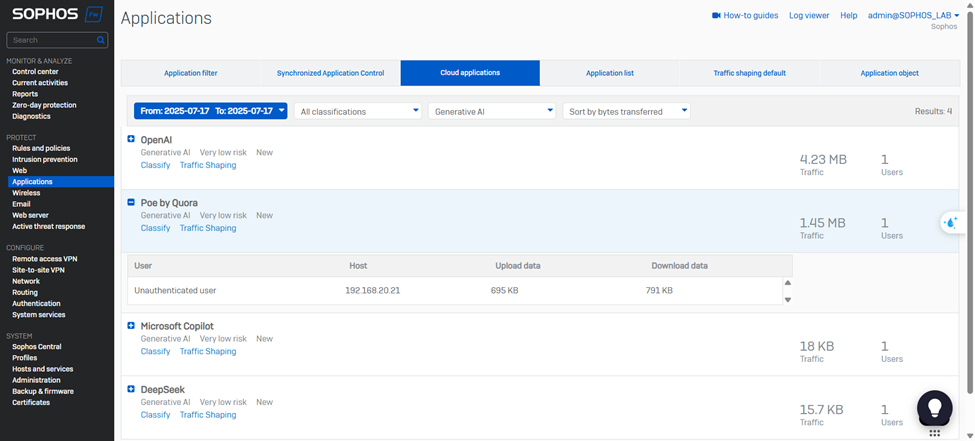Open Wireless in sidebar

tap(25, 193)
